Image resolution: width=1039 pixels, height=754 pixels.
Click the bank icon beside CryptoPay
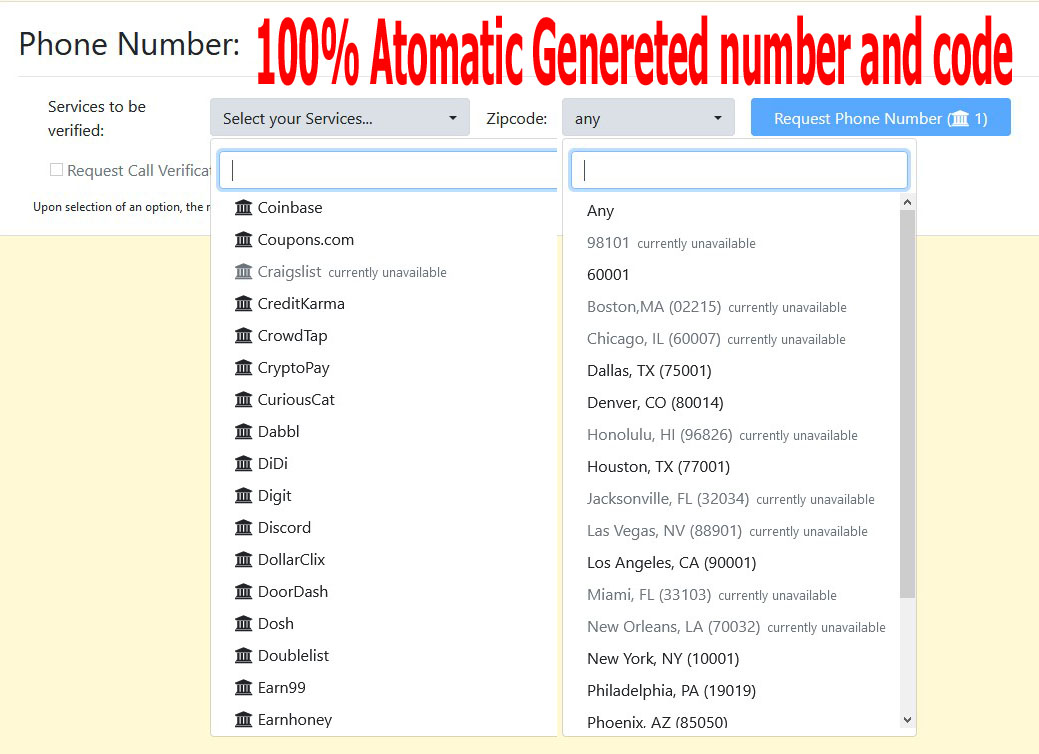pos(243,367)
